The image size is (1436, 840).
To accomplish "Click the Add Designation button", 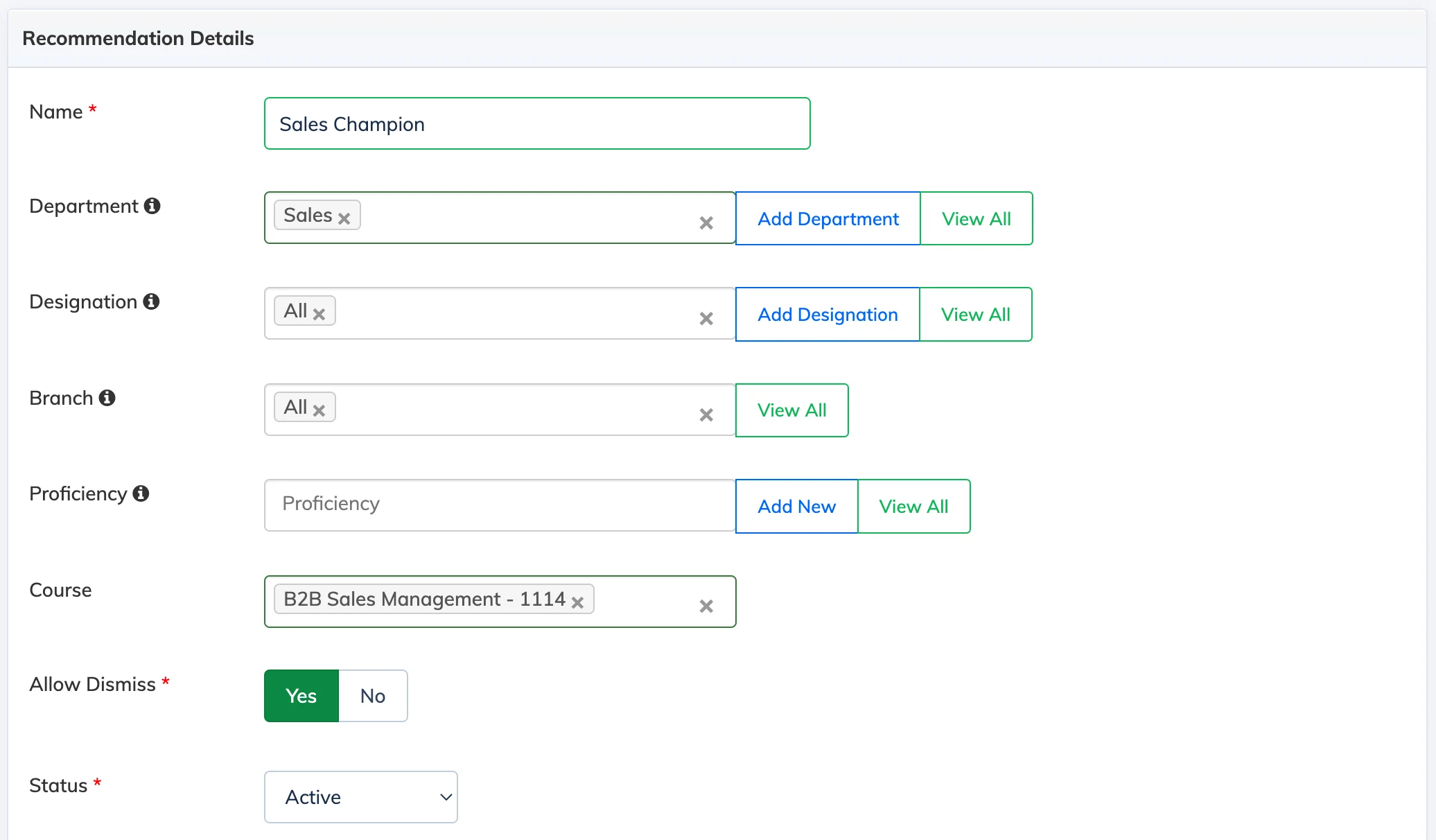I will coord(828,314).
